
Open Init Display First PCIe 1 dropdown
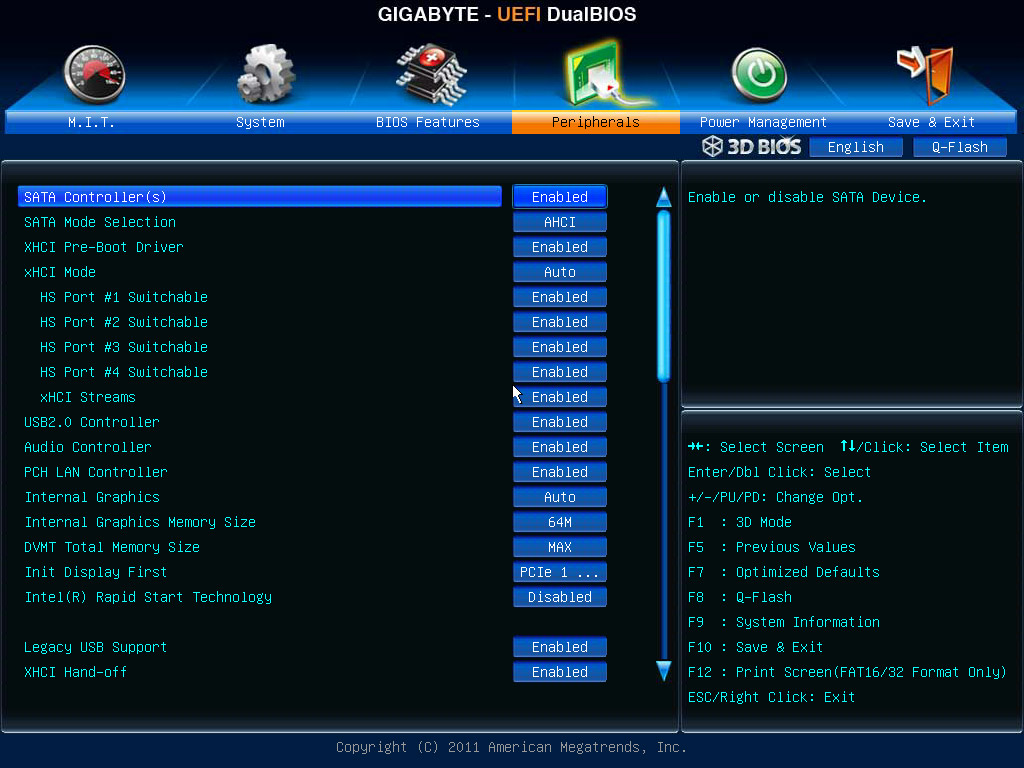coord(560,572)
